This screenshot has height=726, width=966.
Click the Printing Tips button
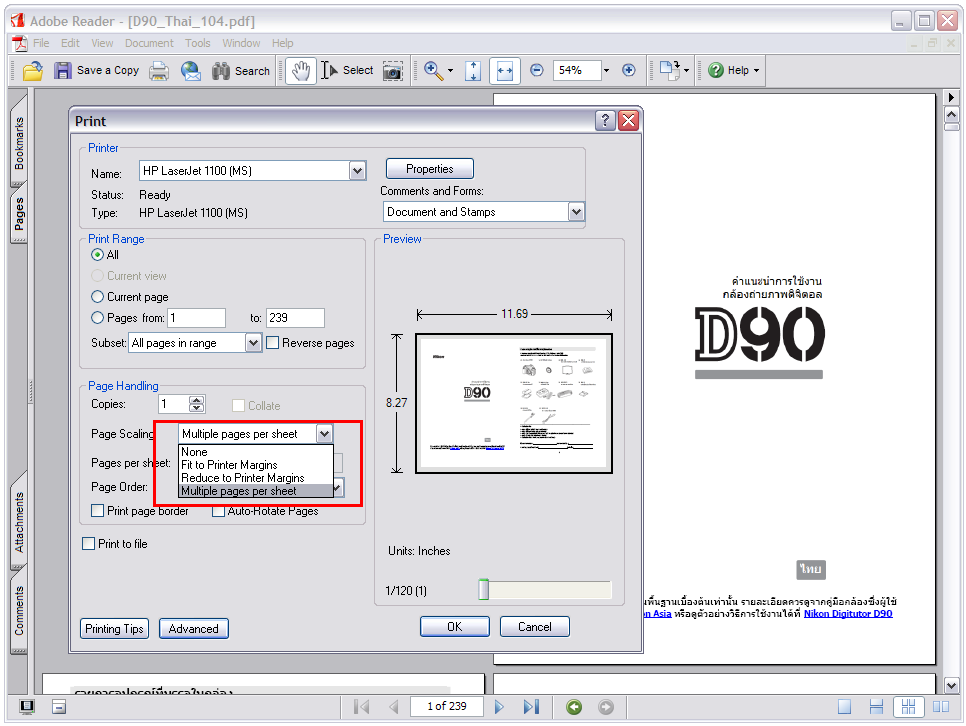(x=114, y=629)
